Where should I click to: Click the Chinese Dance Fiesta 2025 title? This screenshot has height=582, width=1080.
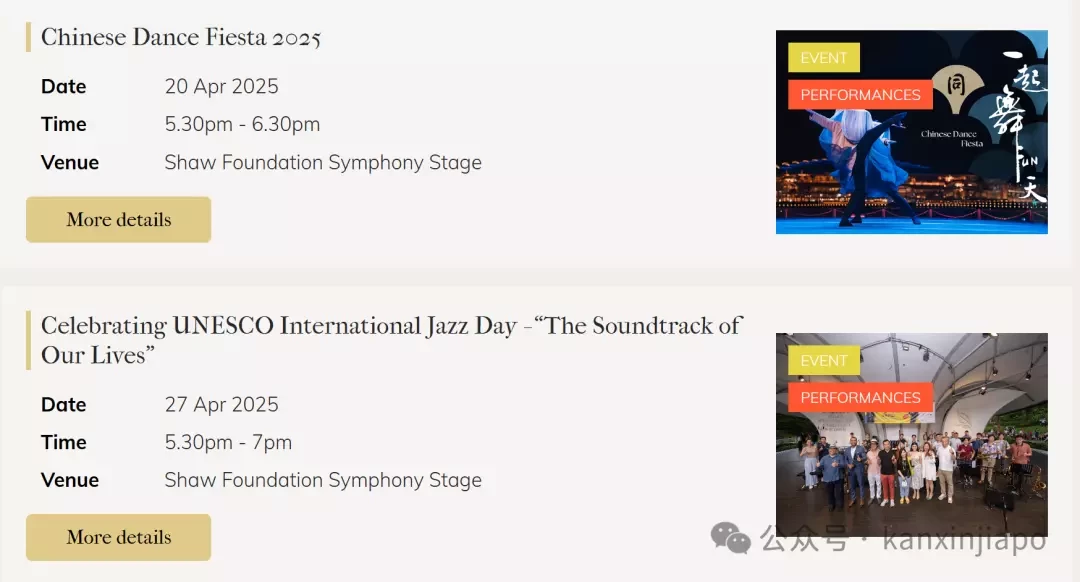(x=181, y=37)
